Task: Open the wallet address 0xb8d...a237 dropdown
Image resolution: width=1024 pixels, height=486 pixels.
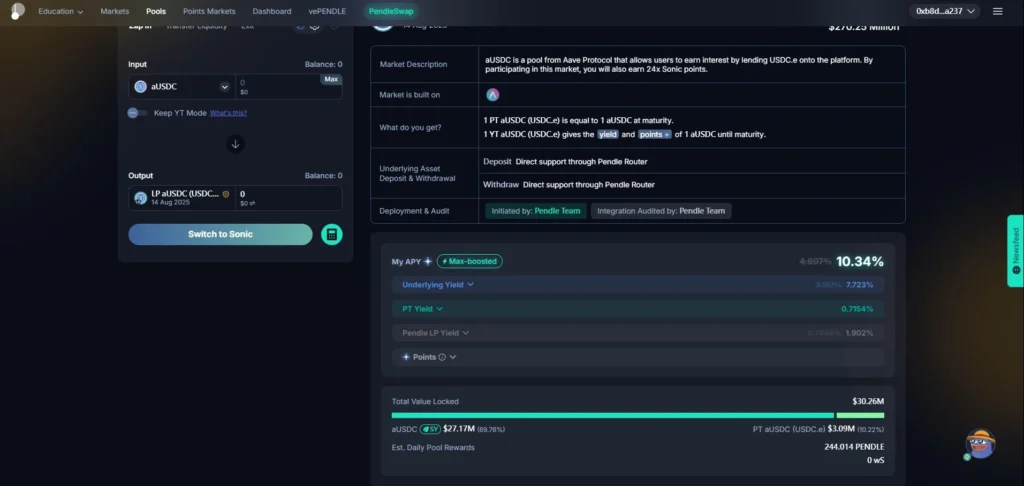Action: pyautogui.click(x=945, y=11)
